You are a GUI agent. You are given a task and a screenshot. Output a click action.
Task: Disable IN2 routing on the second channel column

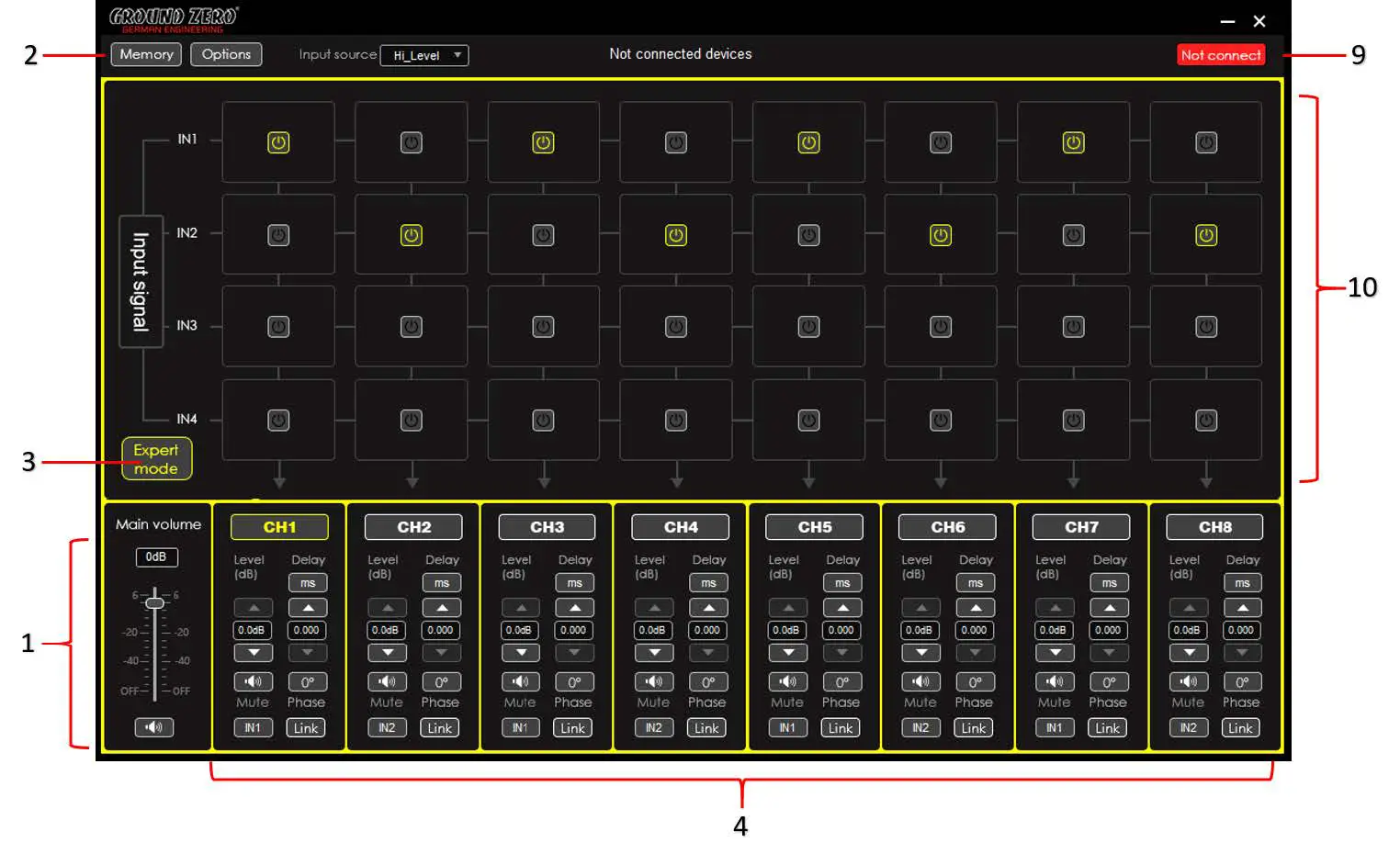[411, 234]
